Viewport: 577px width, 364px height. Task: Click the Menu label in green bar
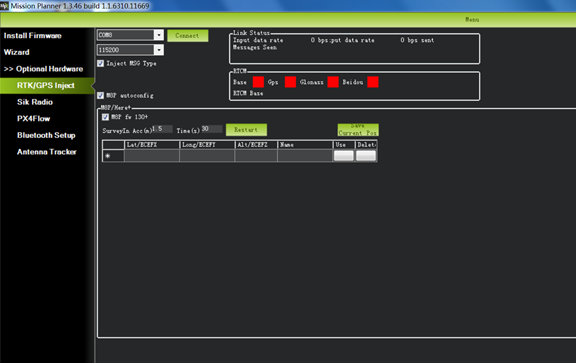[x=472, y=20]
